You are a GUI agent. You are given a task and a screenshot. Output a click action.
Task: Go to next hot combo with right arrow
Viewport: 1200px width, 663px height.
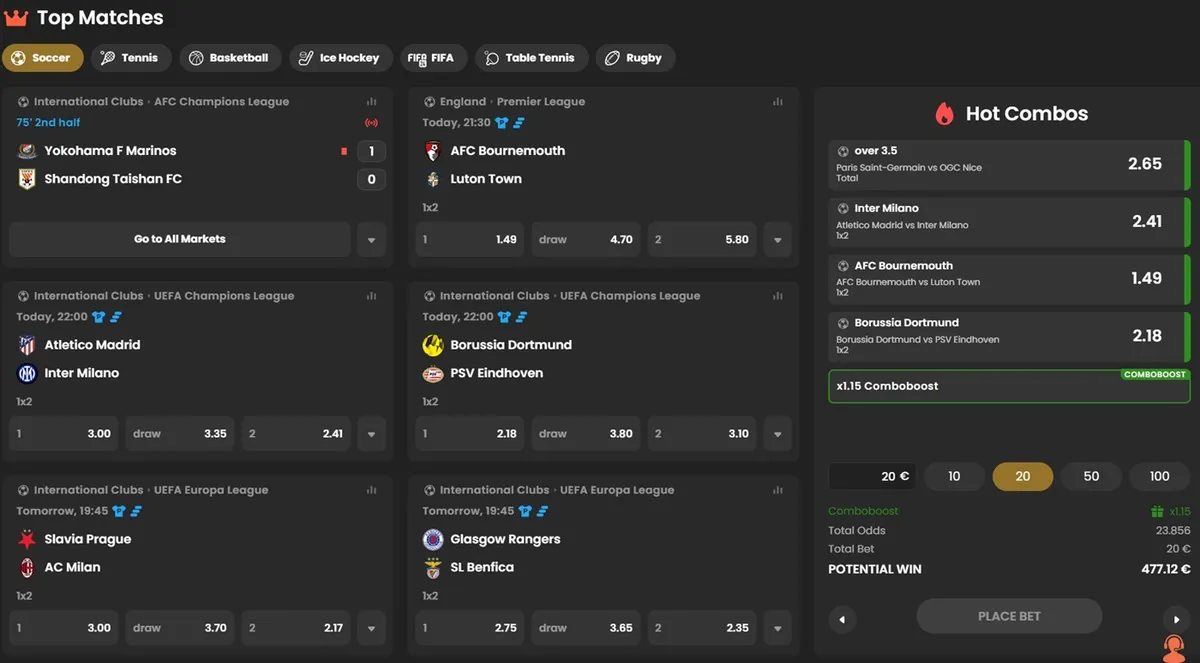coord(1175,620)
